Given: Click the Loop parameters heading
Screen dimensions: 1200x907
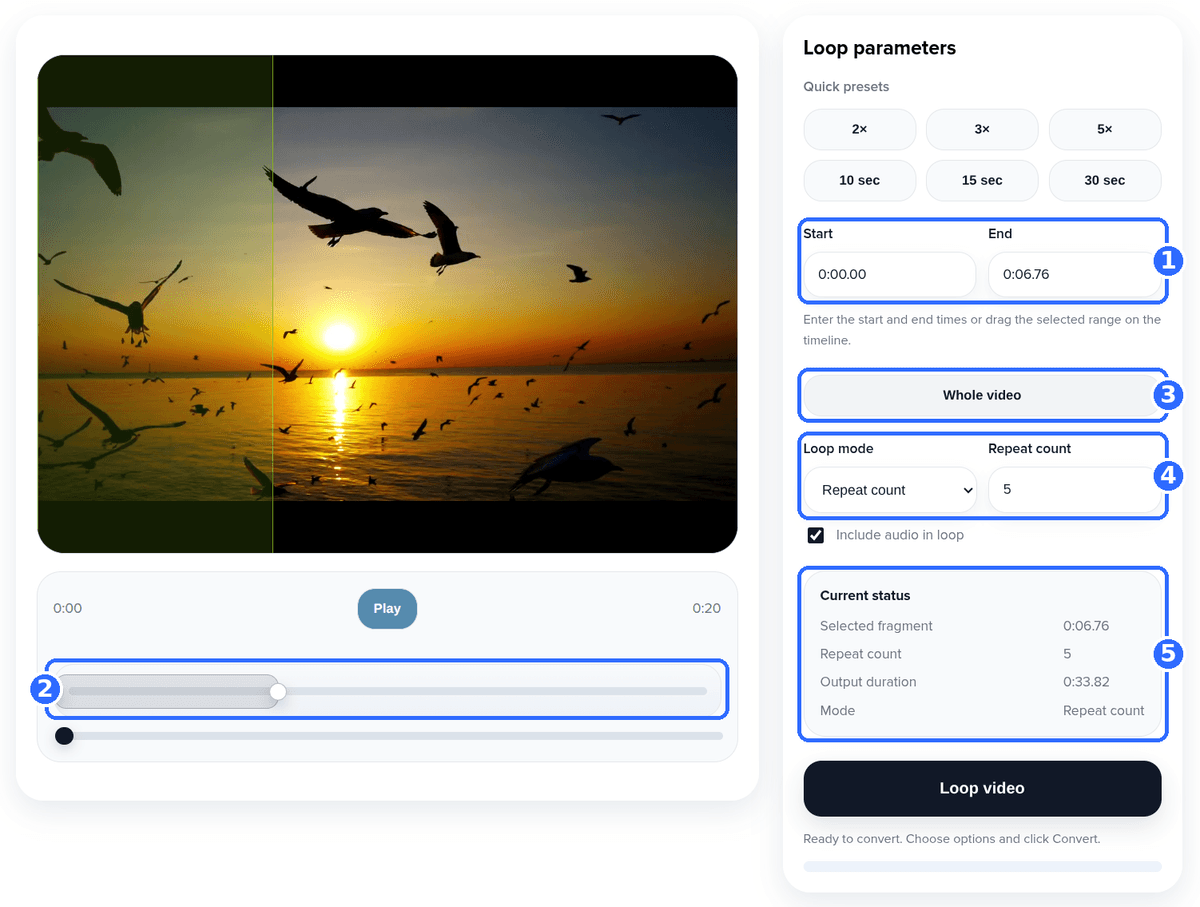Looking at the screenshot, I should point(879,48).
